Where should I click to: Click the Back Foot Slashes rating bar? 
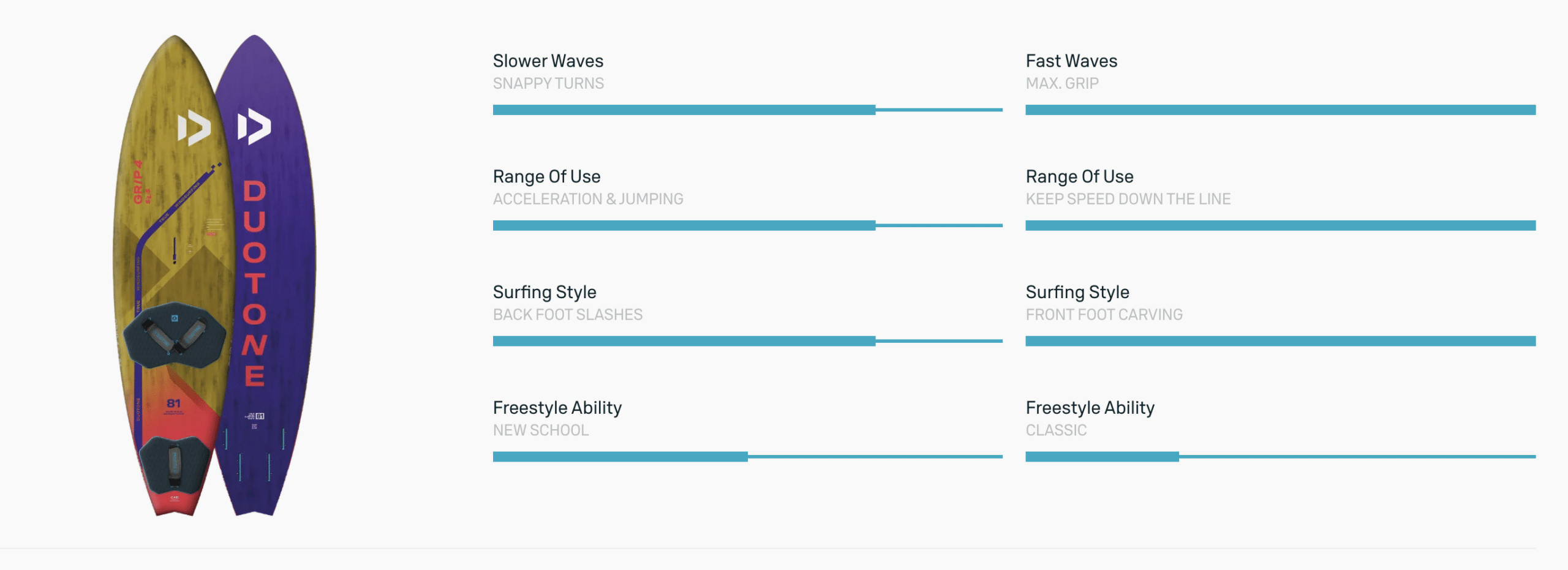tap(747, 342)
